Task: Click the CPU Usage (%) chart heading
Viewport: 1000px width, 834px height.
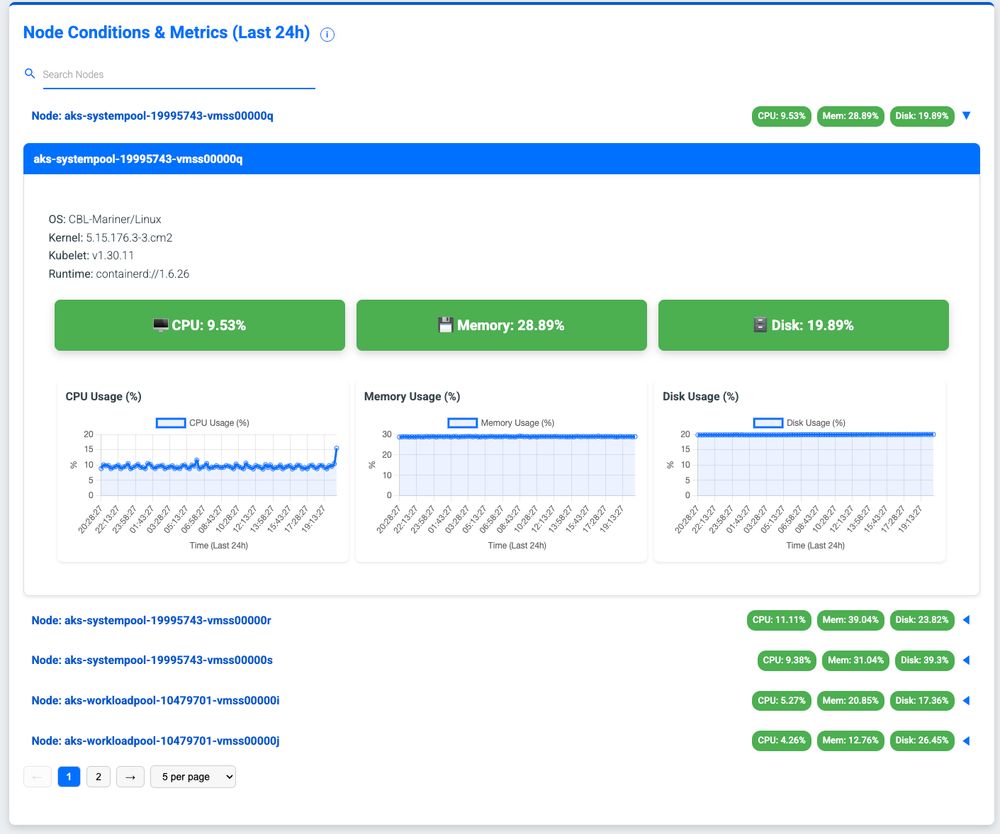Action: 103,397
